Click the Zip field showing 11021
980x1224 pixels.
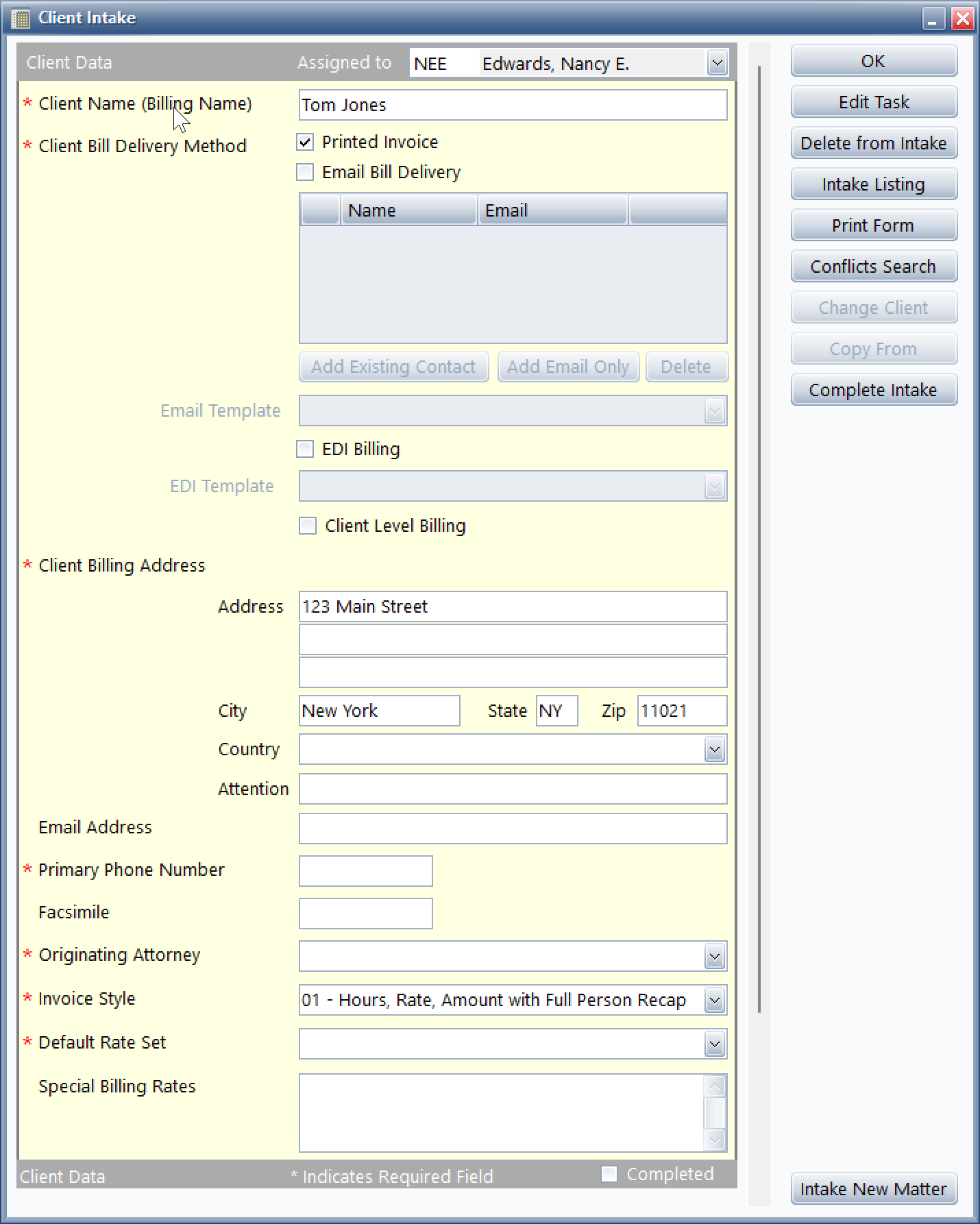[x=683, y=711]
